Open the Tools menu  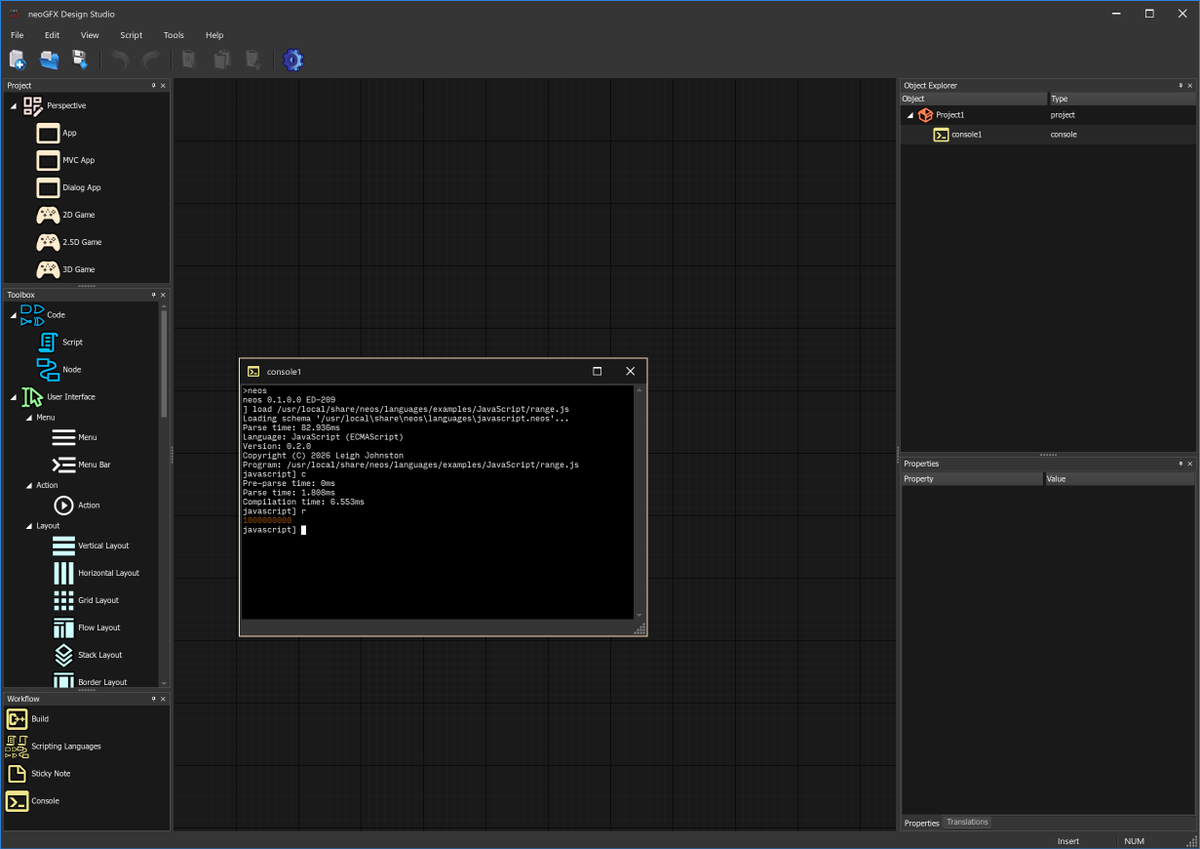click(174, 35)
